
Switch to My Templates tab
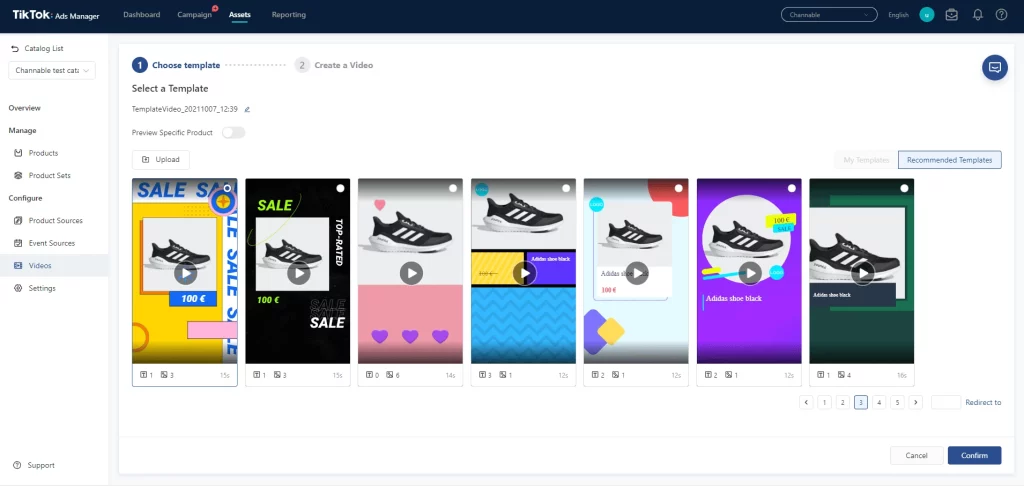coord(866,160)
